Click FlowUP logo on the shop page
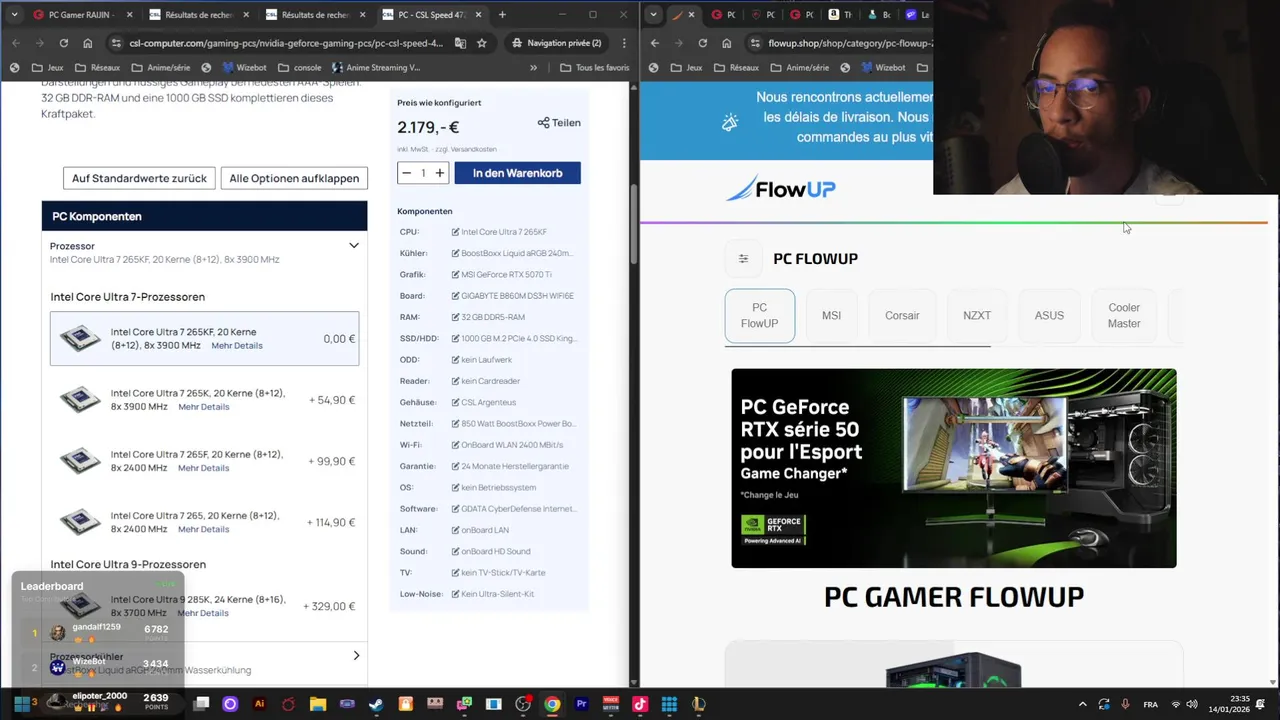Screen dimensions: 1280x720 point(780,188)
